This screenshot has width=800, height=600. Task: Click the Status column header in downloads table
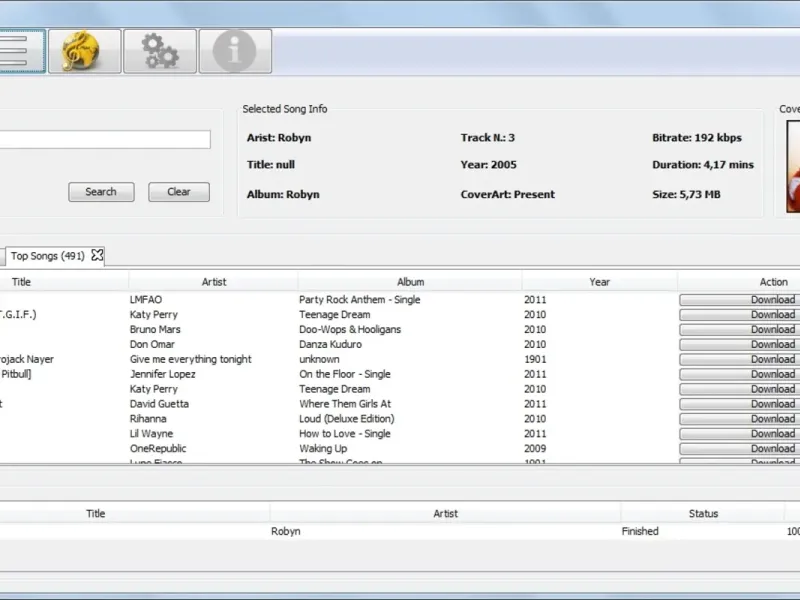pyautogui.click(x=703, y=514)
